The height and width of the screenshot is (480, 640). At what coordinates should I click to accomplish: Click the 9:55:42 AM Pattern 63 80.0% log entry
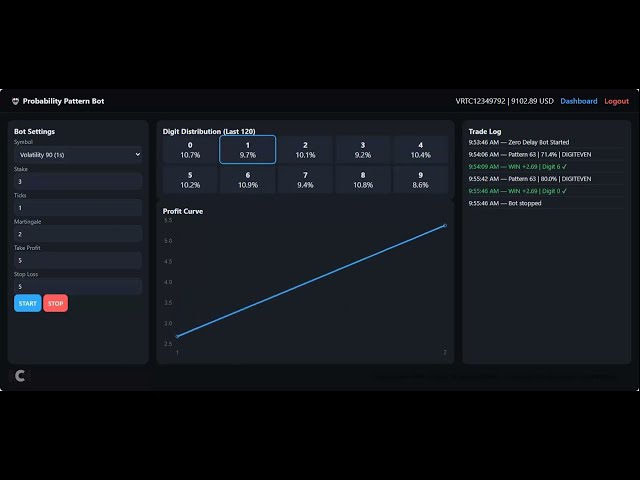click(x=546, y=179)
